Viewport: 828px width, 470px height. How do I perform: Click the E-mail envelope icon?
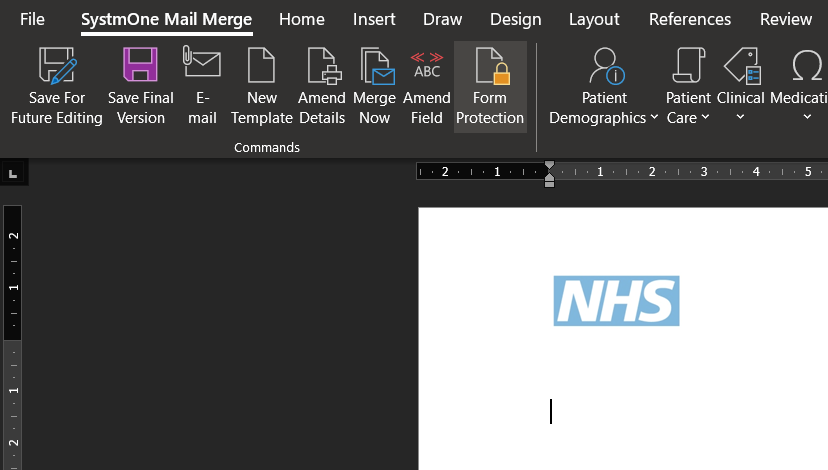pos(202,62)
